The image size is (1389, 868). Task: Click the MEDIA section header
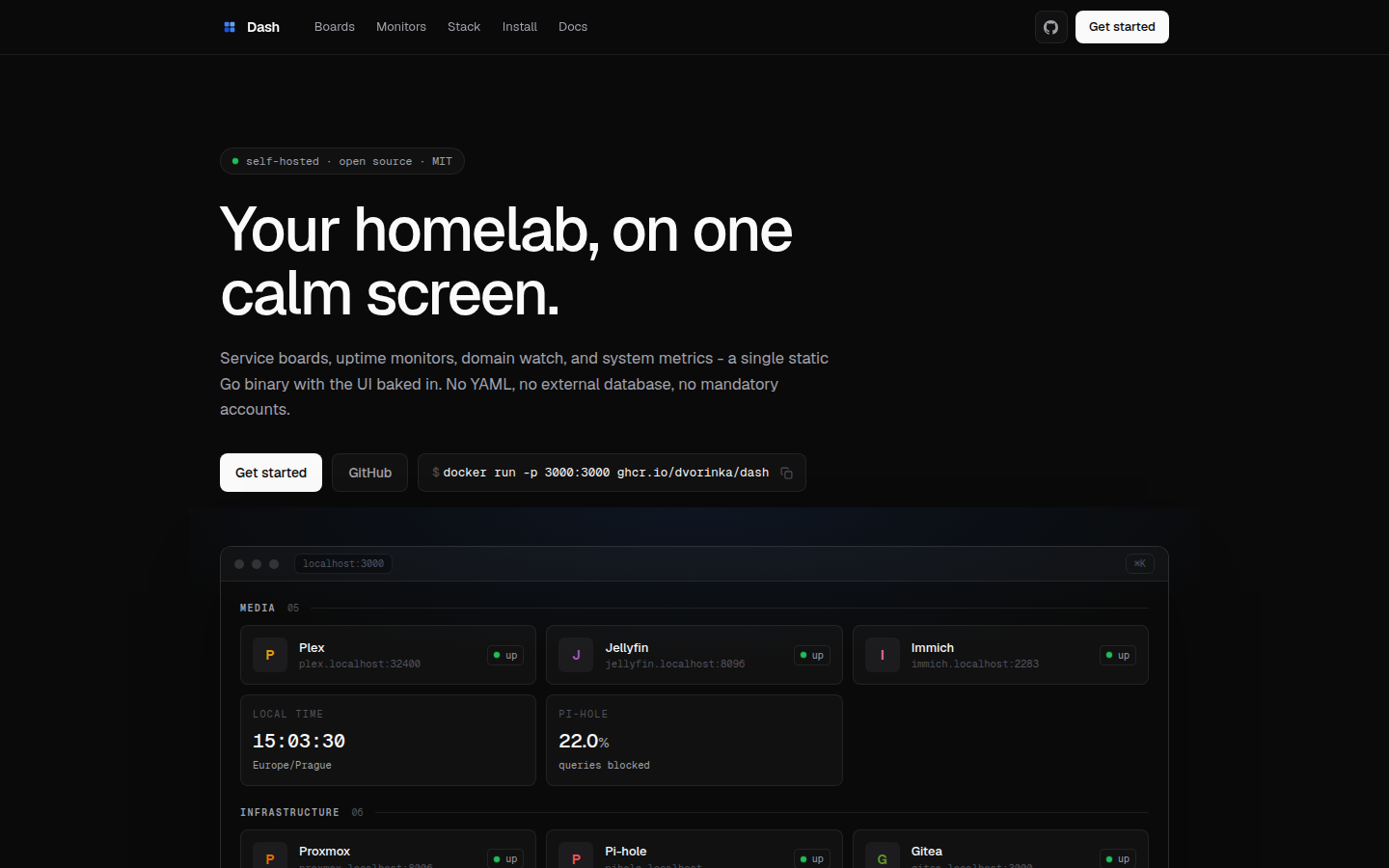coord(258,608)
